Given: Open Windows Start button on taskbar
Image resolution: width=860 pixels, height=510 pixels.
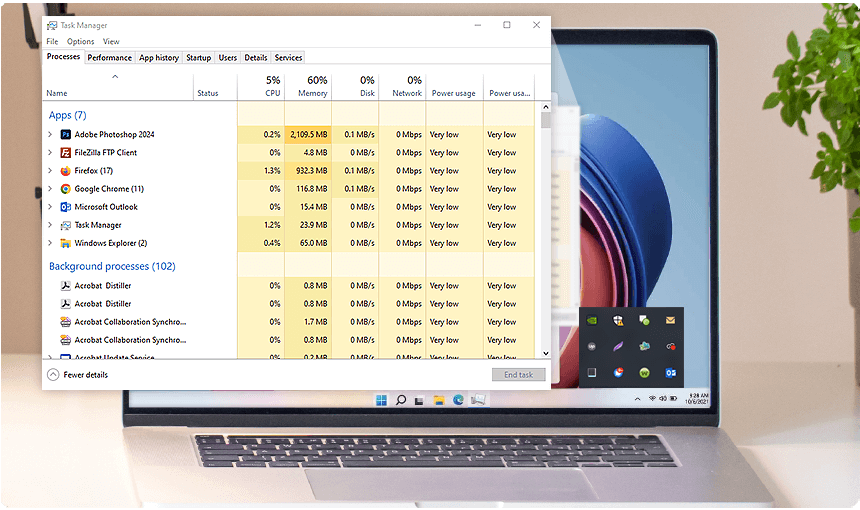Looking at the screenshot, I should pyautogui.click(x=381, y=400).
